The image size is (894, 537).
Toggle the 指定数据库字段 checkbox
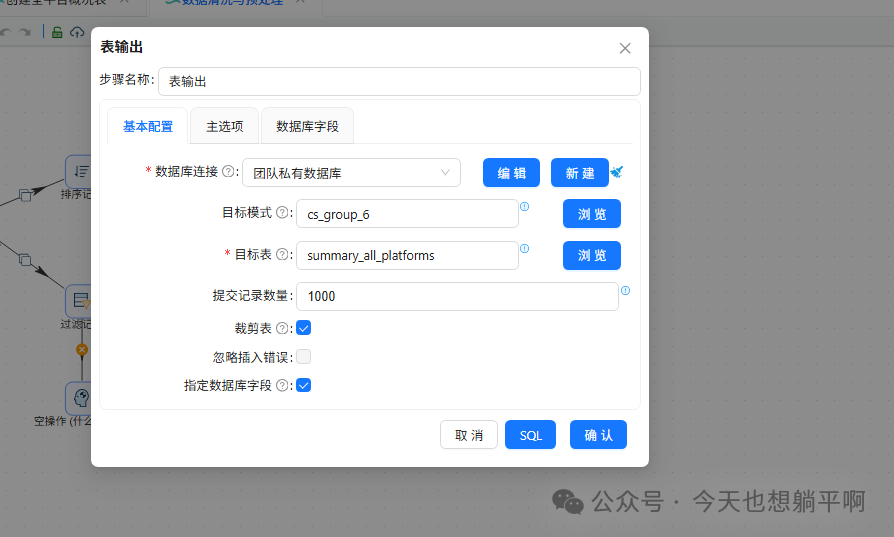coord(303,385)
